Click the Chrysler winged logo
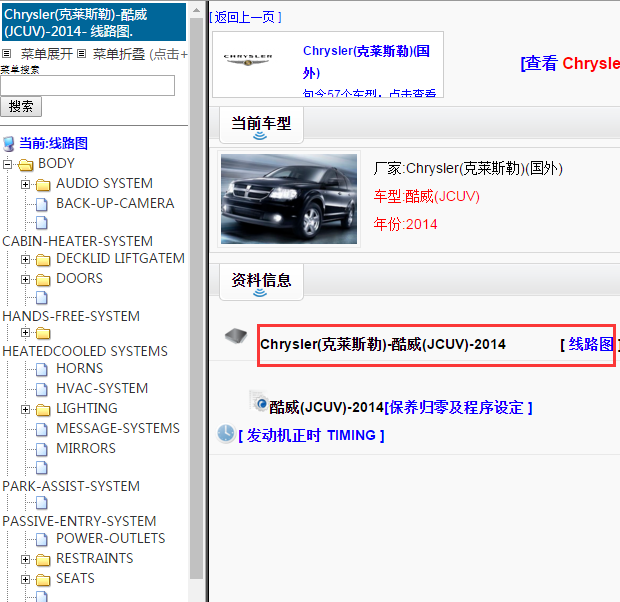Screen dimensions: 620x602 pos(248,60)
